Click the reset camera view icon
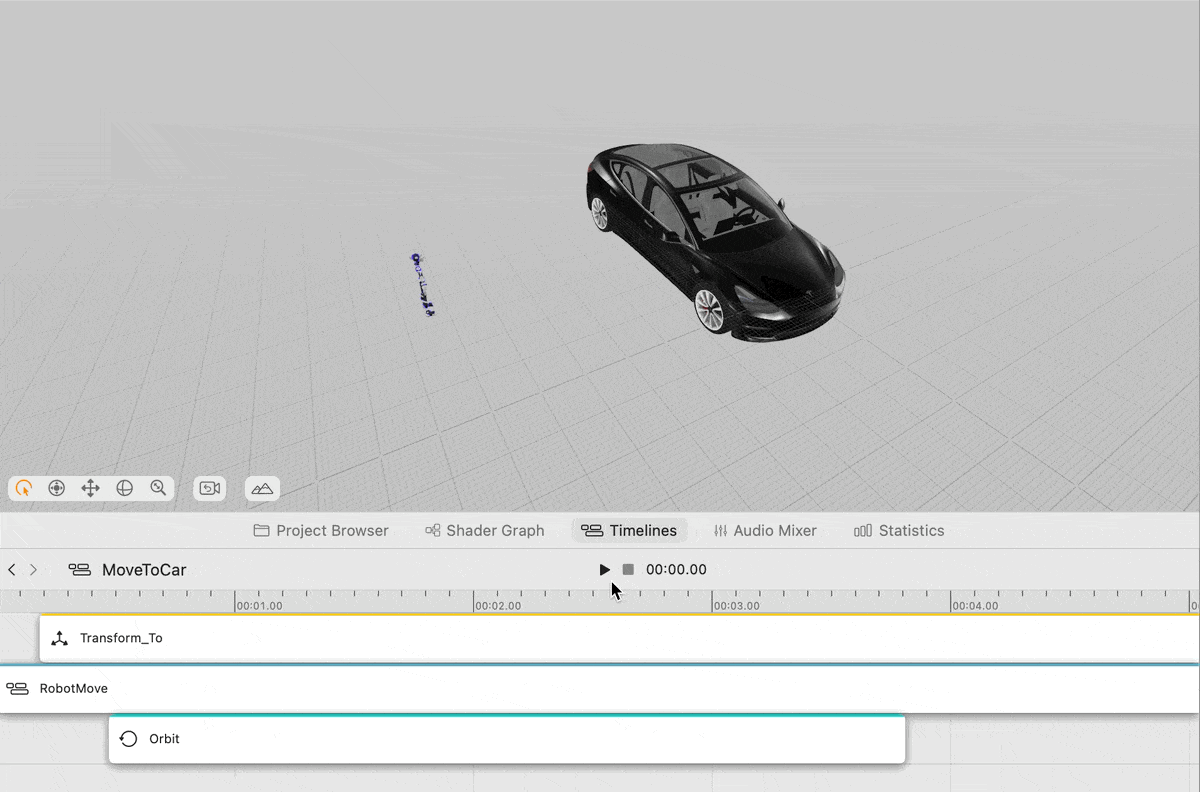The height and width of the screenshot is (792, 1200). click(x=210, y=488)
